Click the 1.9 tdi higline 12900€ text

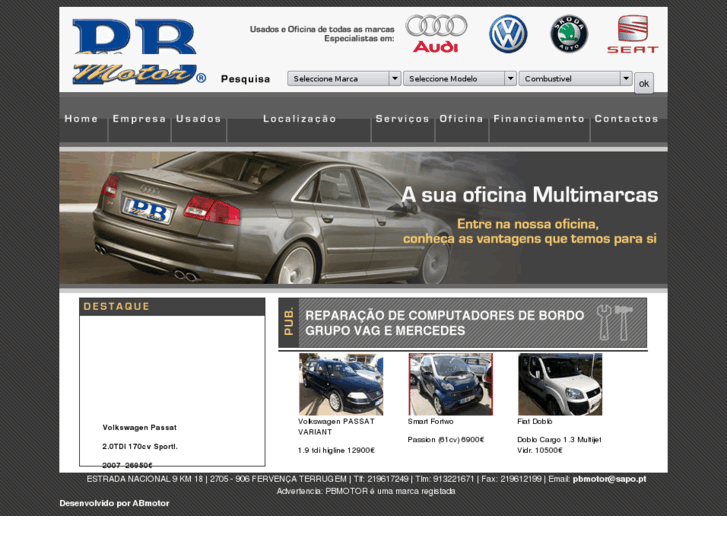(336, 450)
